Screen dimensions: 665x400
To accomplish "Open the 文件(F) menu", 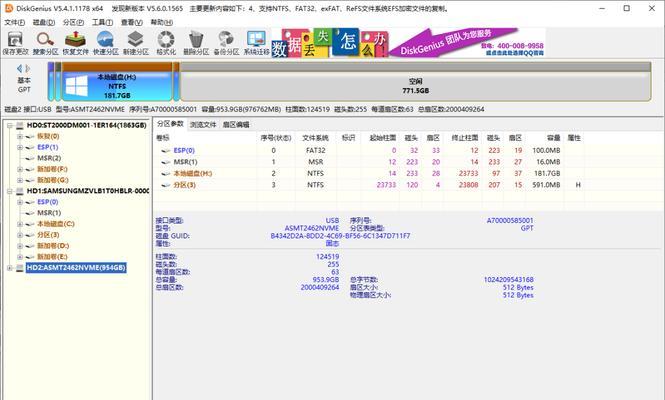I will [14, 19].
